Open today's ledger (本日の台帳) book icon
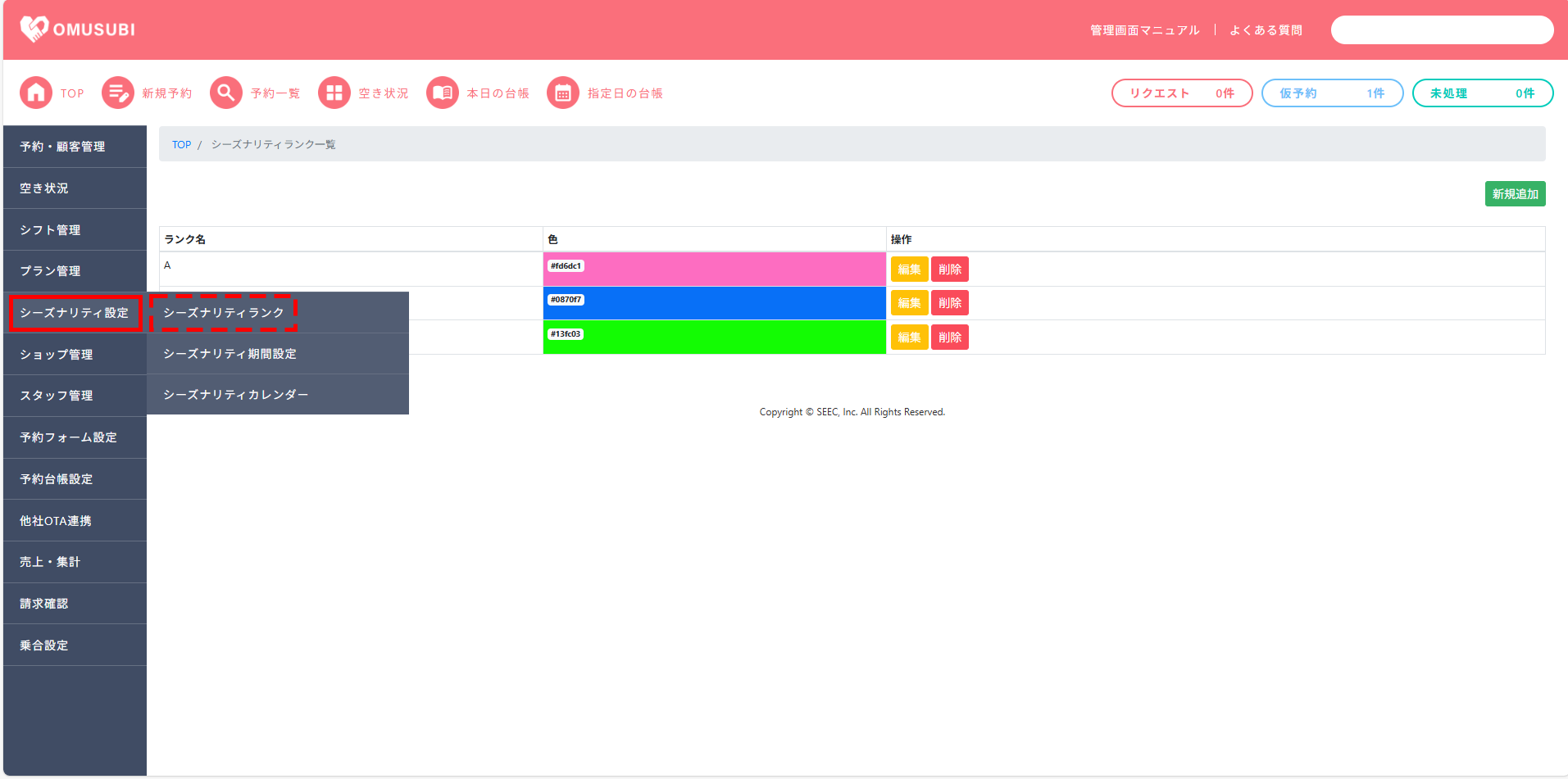The height and width of the screenshot is (779, 1568). (x=443, y=93)
